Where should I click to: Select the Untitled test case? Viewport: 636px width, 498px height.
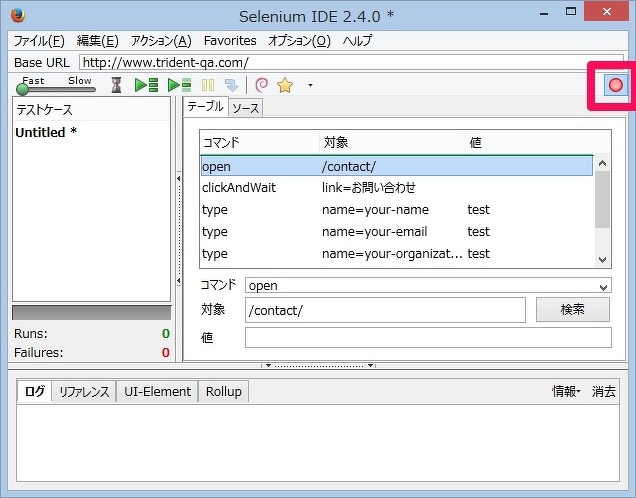tap(46, 132)
